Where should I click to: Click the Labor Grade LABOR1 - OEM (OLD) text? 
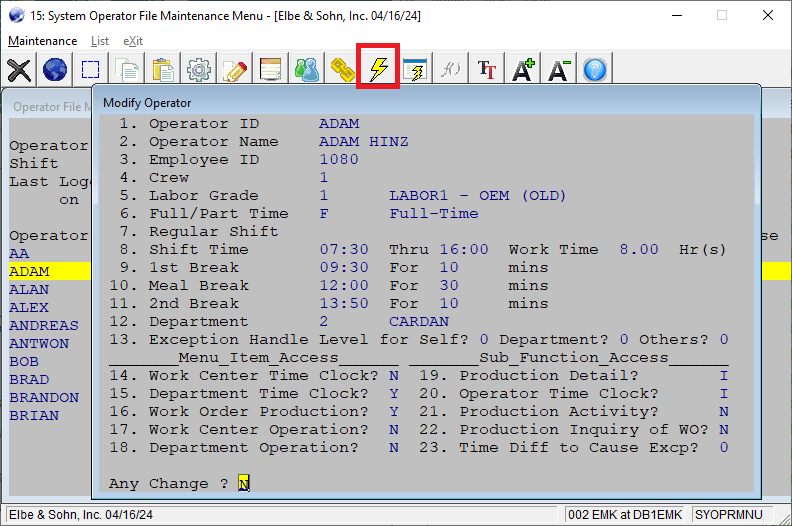(477, 196)
